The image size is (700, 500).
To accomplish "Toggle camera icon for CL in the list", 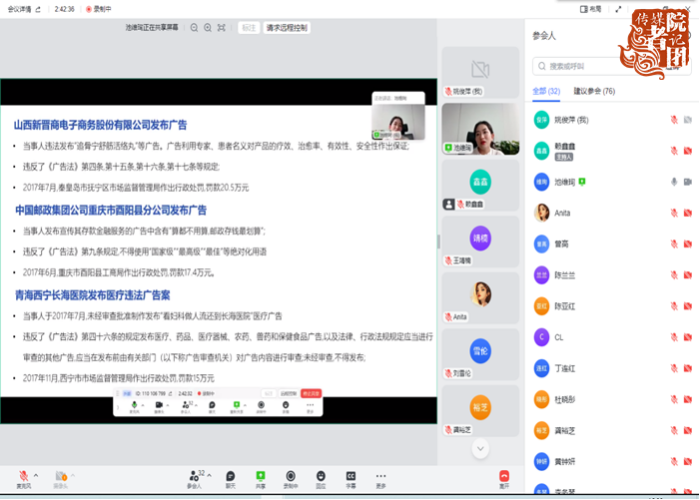I will pos(688,337).
